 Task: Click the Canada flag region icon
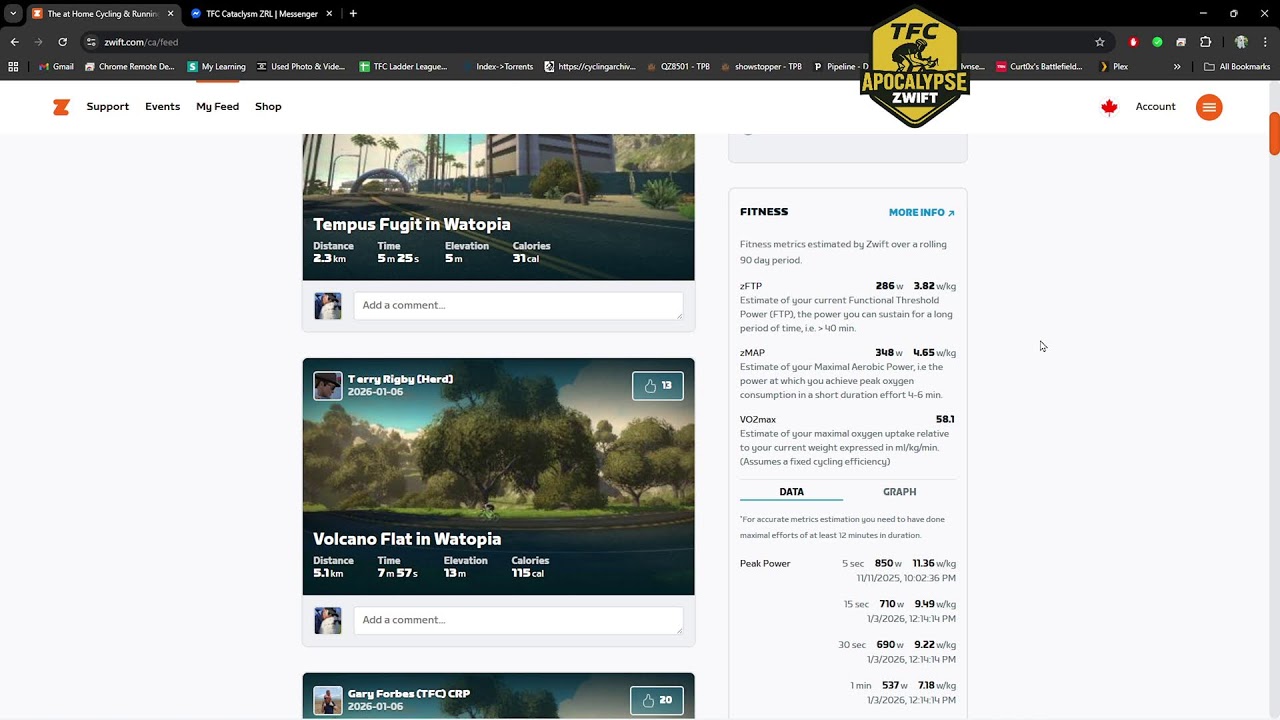click(x=1109, y=107)
